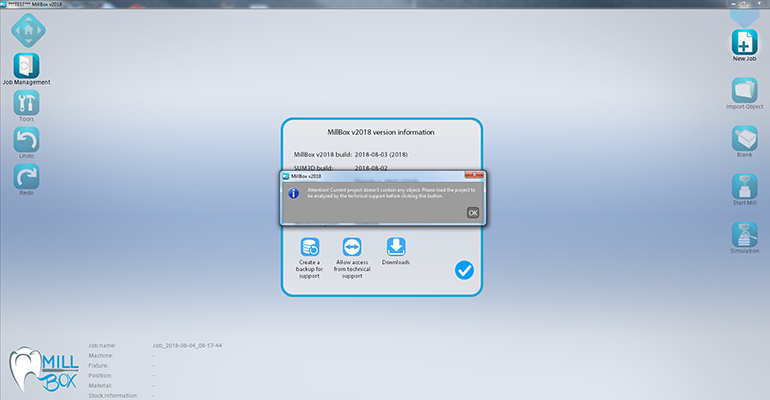This screenshot has width=770, height=400.
Task: Click the Position label in job info
Action: [x=100, y=375]
